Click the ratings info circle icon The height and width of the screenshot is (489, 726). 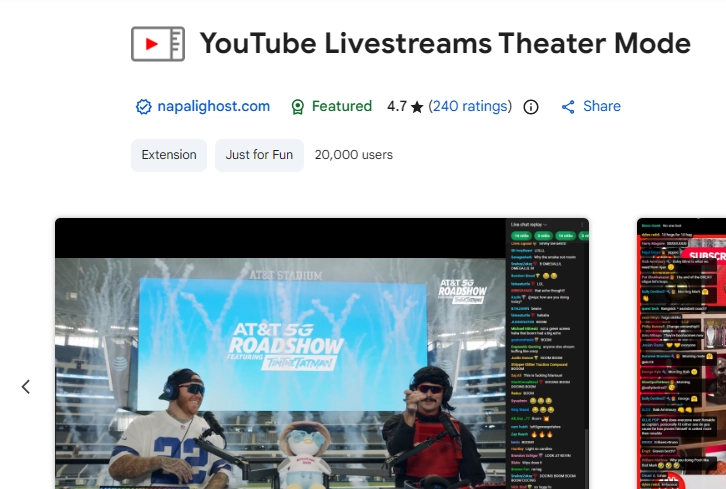tap(531, 107)
